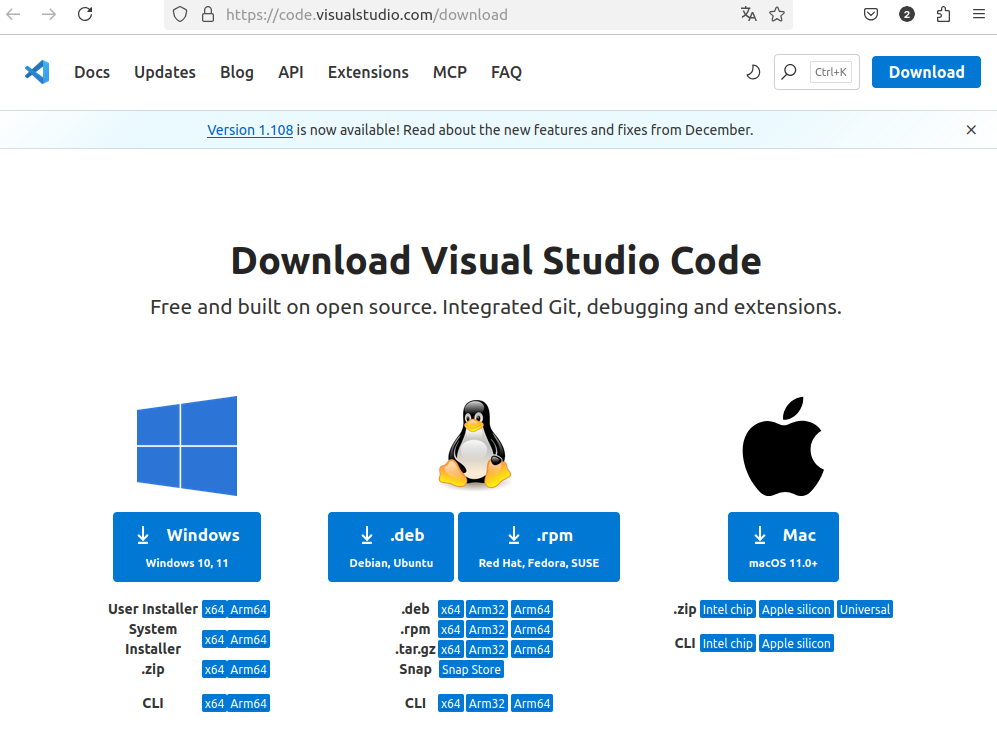Click the Ctrl+K search field
The height and width of the screenshot is (734, 997).
click(x=817, y=72)
